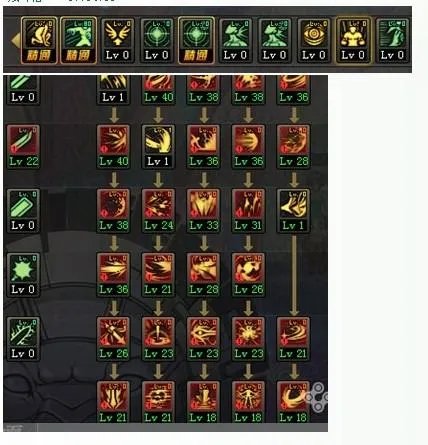This screenshot has height=445, width=428.
Task: Select the green spiky burst skill at Lv 0
Action: pos(23,275)
